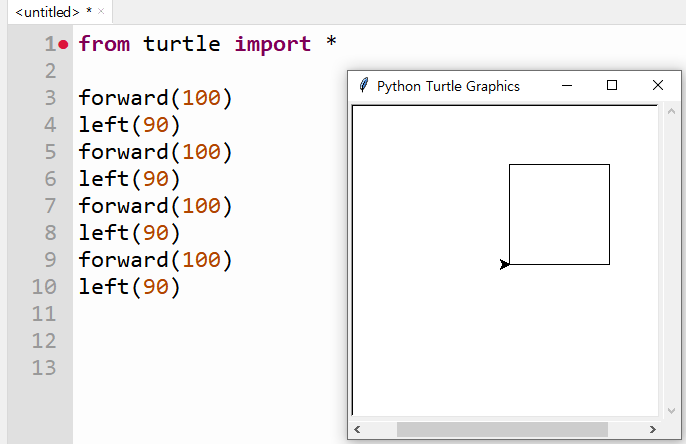Click the vertical scrollbar down arrow
Screen dimensions: 686x444
tap(671, 410)
